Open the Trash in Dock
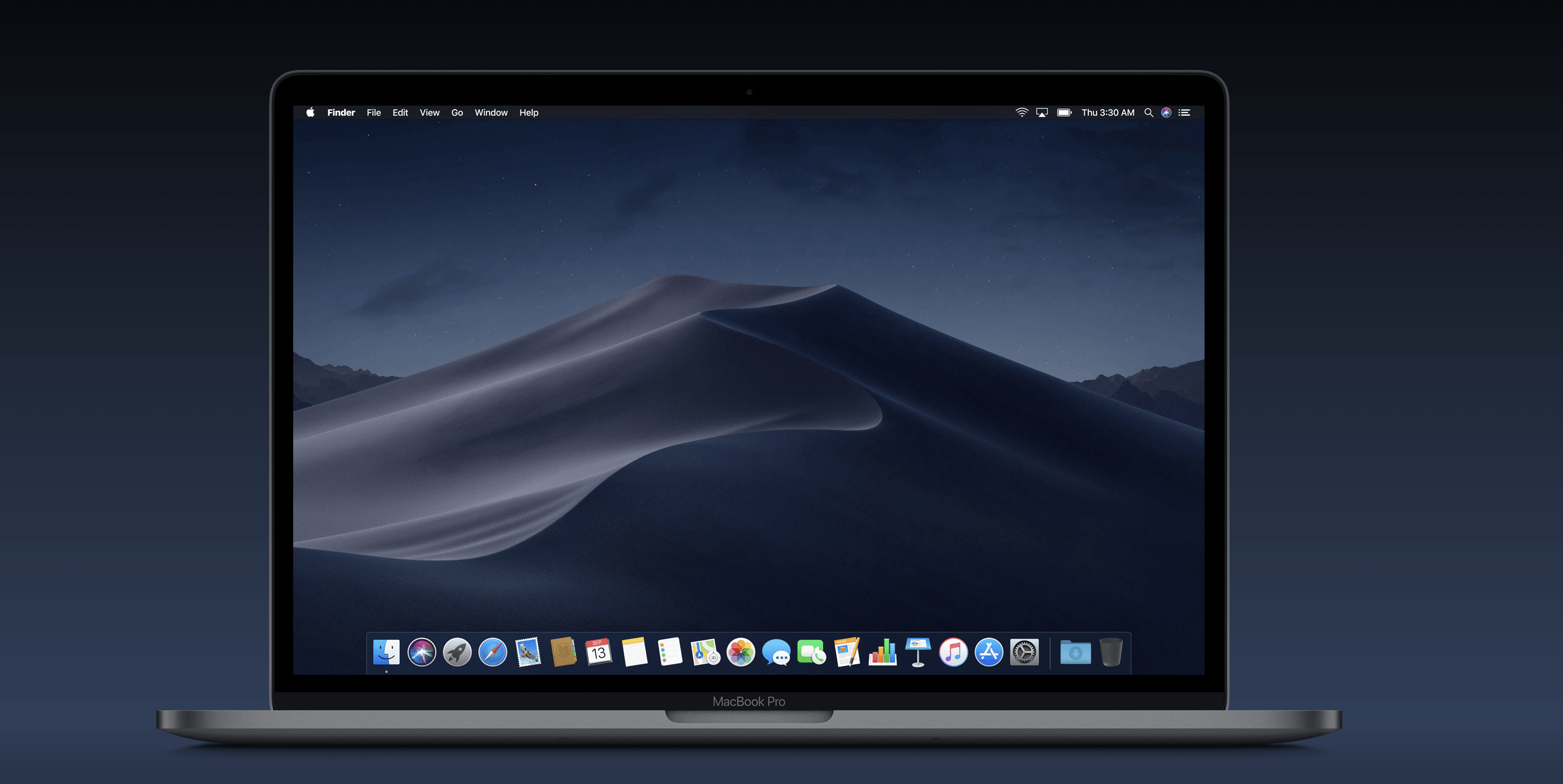This screenshot has height=784, width=1563. tap(1111, 652)
